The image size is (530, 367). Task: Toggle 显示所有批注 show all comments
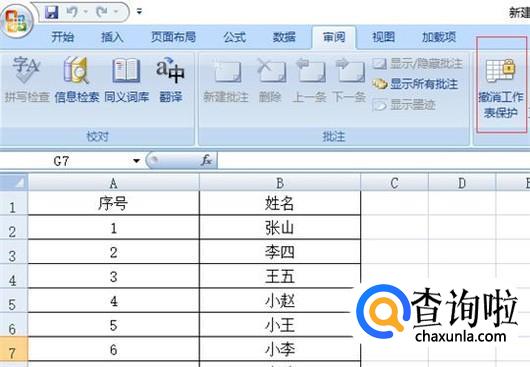pos(415,84)
